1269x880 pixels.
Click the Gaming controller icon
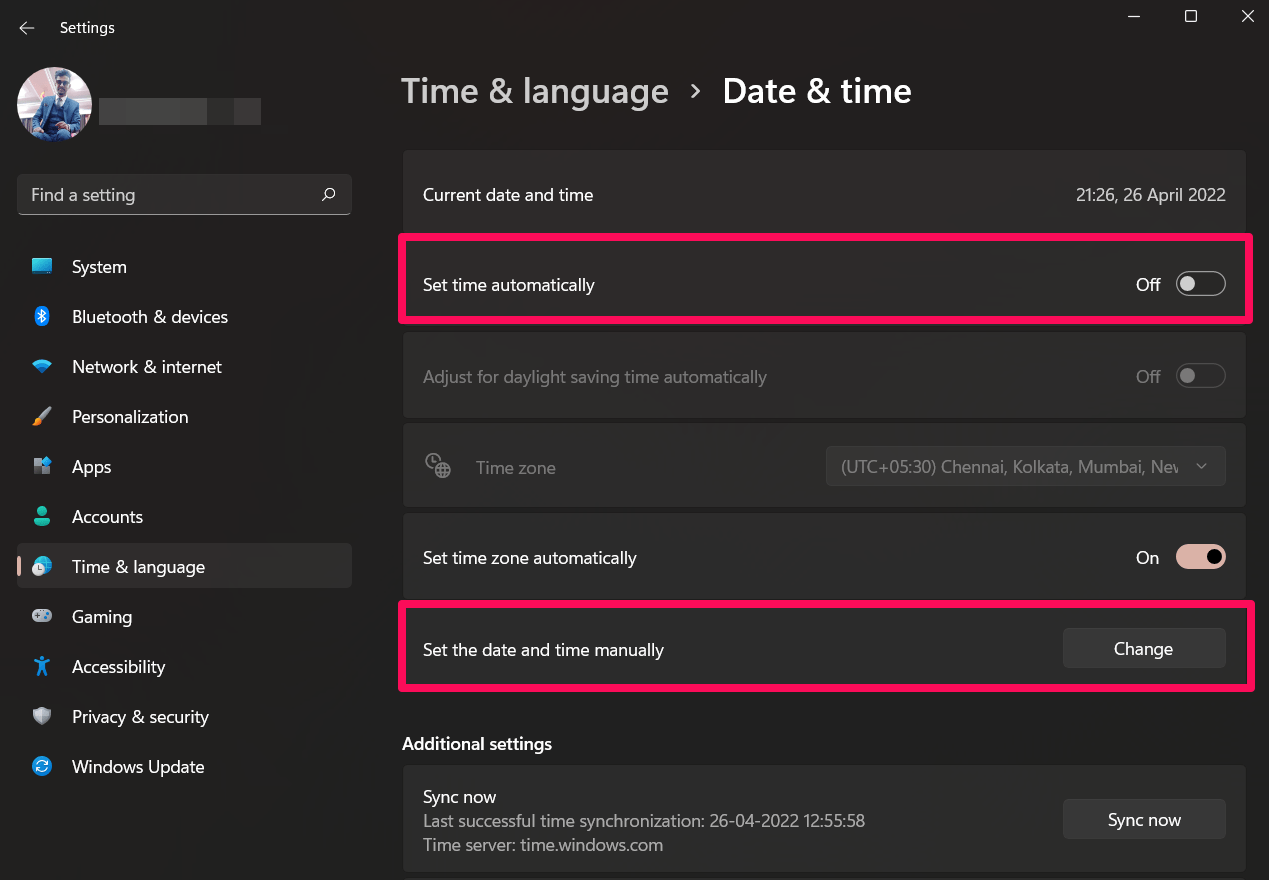coord(42,617)
